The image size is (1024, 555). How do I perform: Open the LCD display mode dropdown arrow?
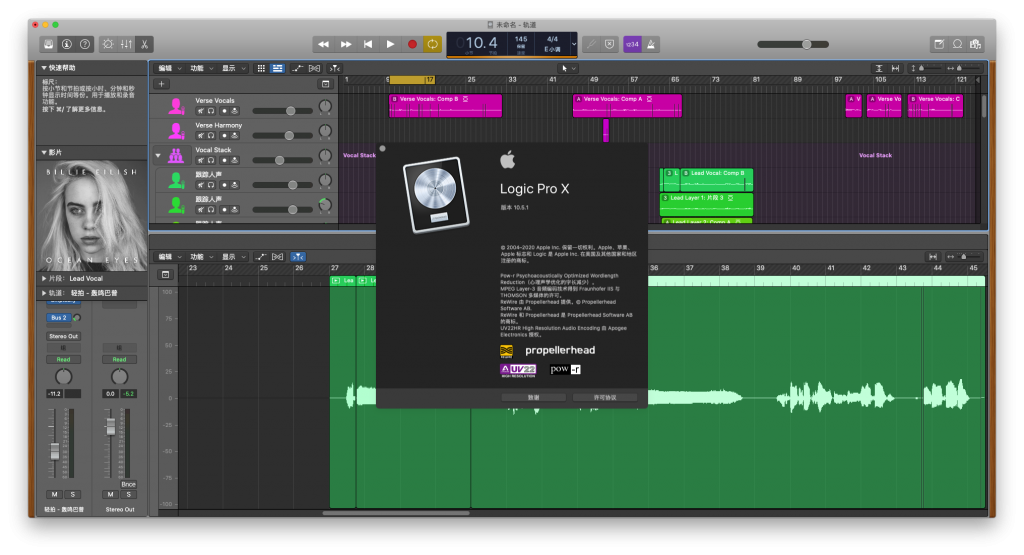(x=573, y=44)
